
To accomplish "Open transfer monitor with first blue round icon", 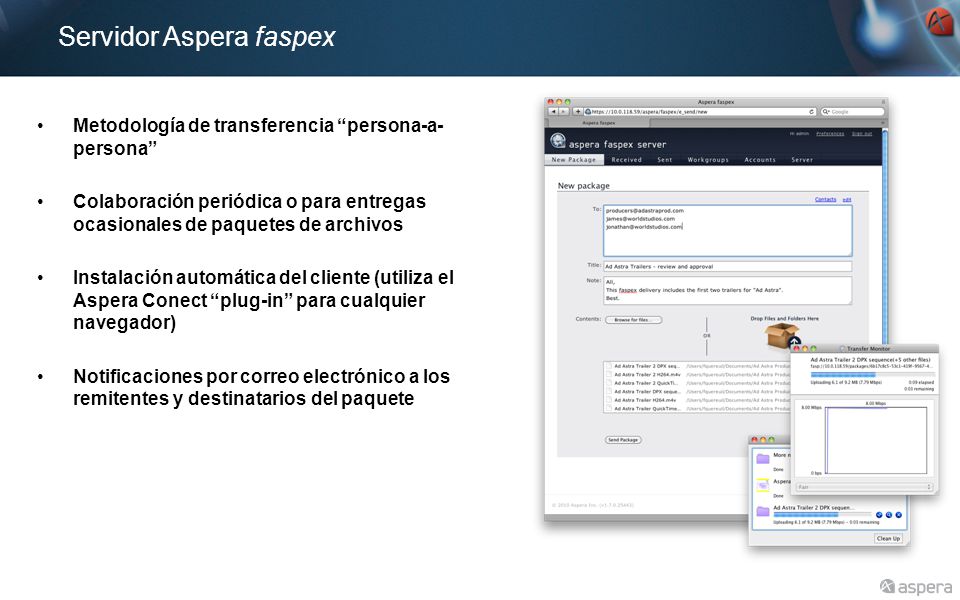I will pyautogui.click(x=879, y=515).
